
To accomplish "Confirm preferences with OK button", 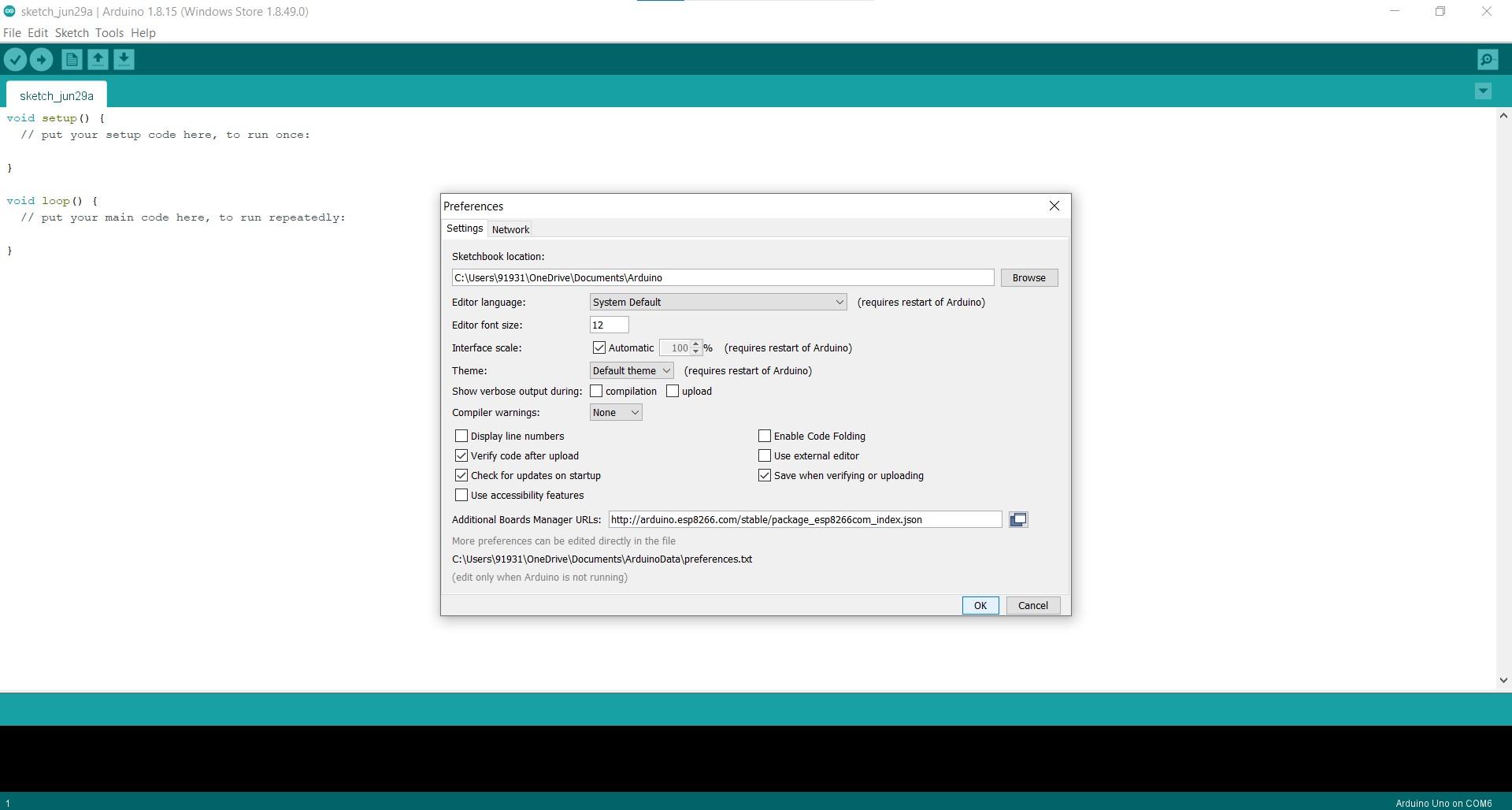I will click(x=980, y=605).
